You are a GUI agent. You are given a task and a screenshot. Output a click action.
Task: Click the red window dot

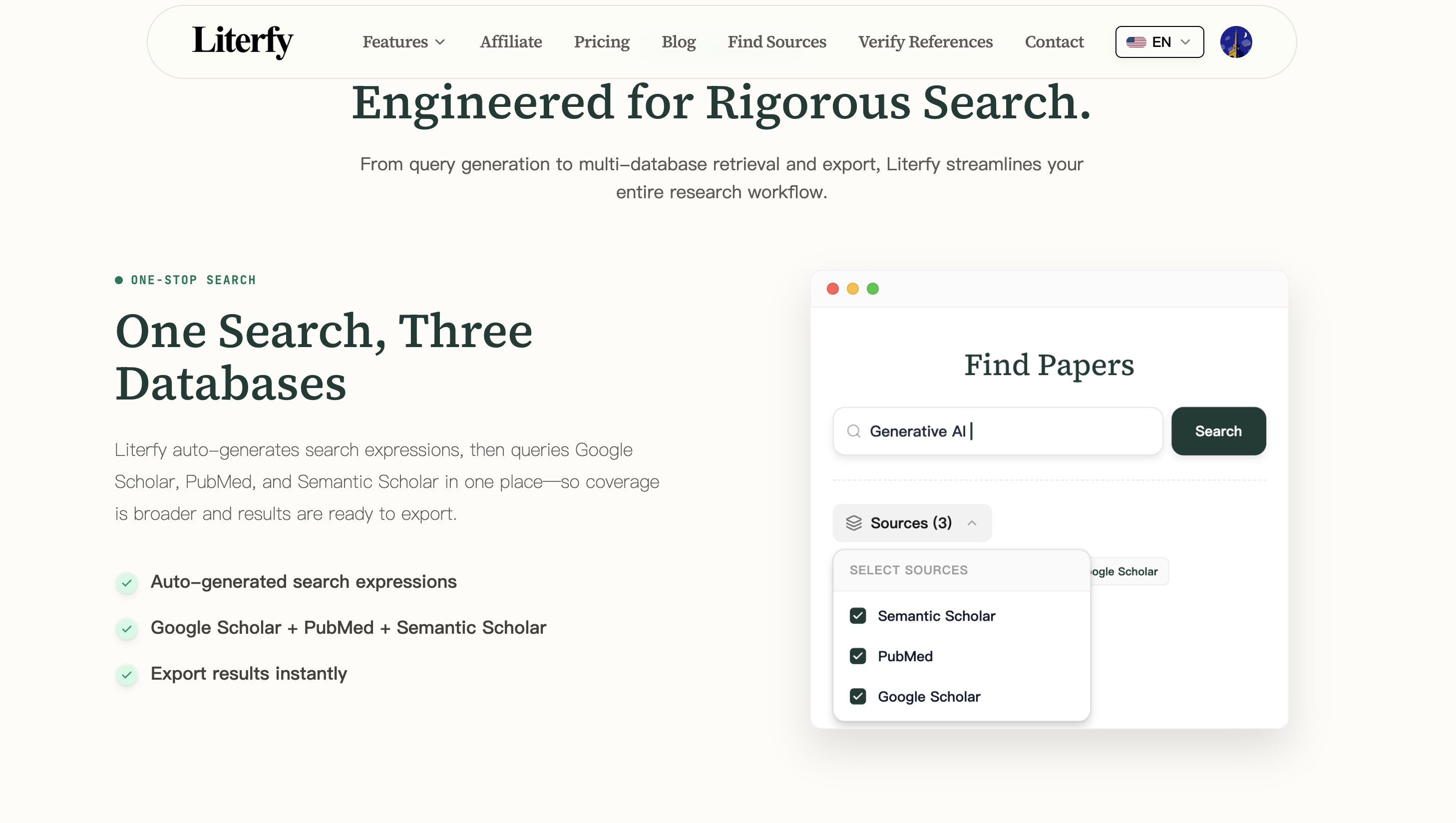click(832, 289)
